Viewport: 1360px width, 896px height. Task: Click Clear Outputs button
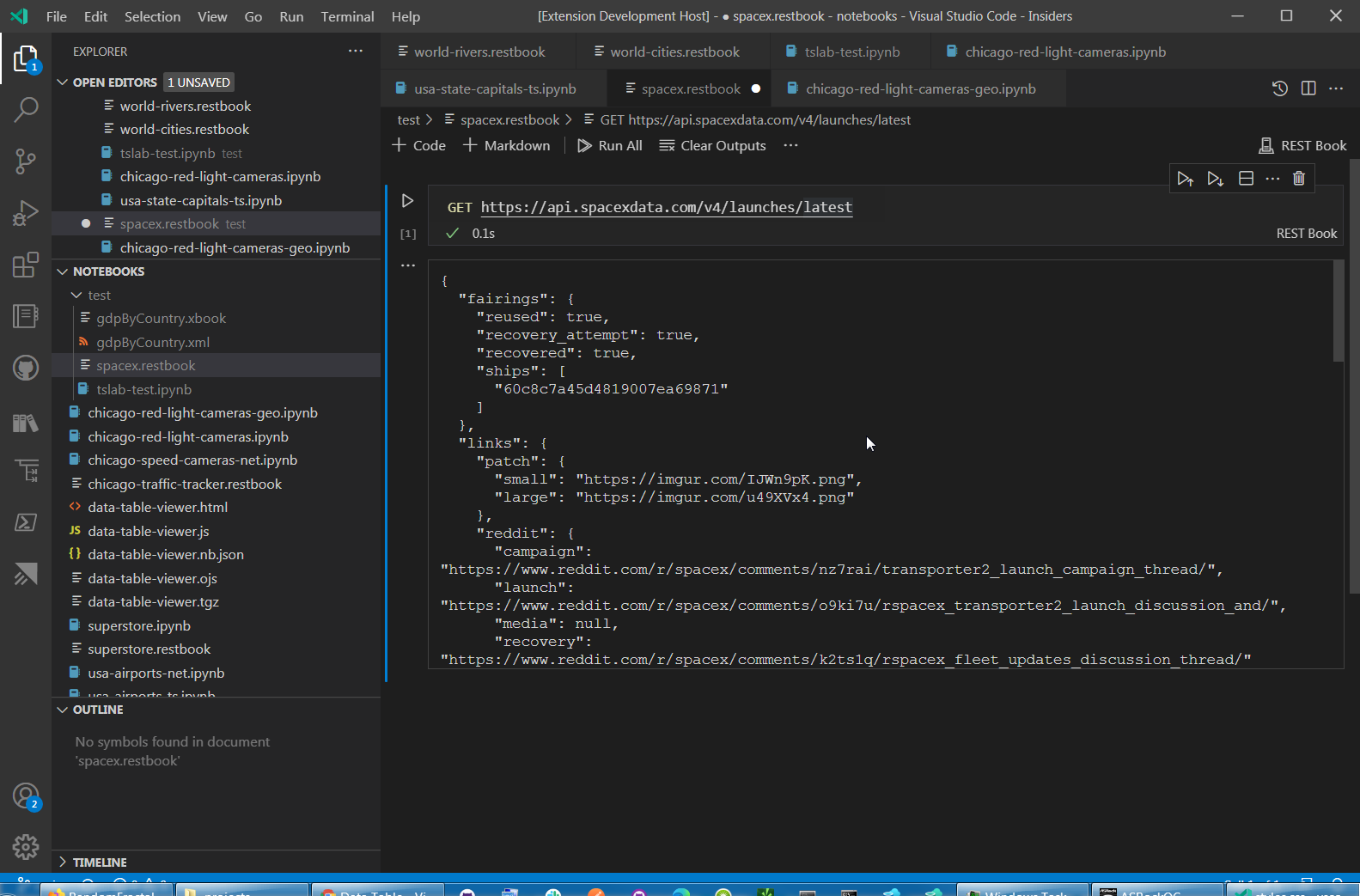[x=713, y=146]
